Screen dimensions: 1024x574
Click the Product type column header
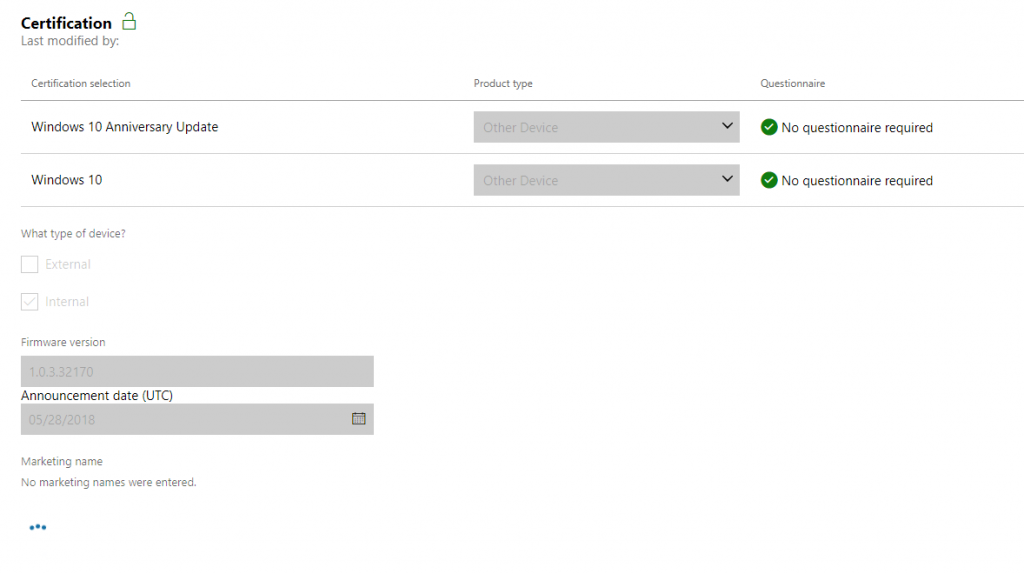pos(503,84)
